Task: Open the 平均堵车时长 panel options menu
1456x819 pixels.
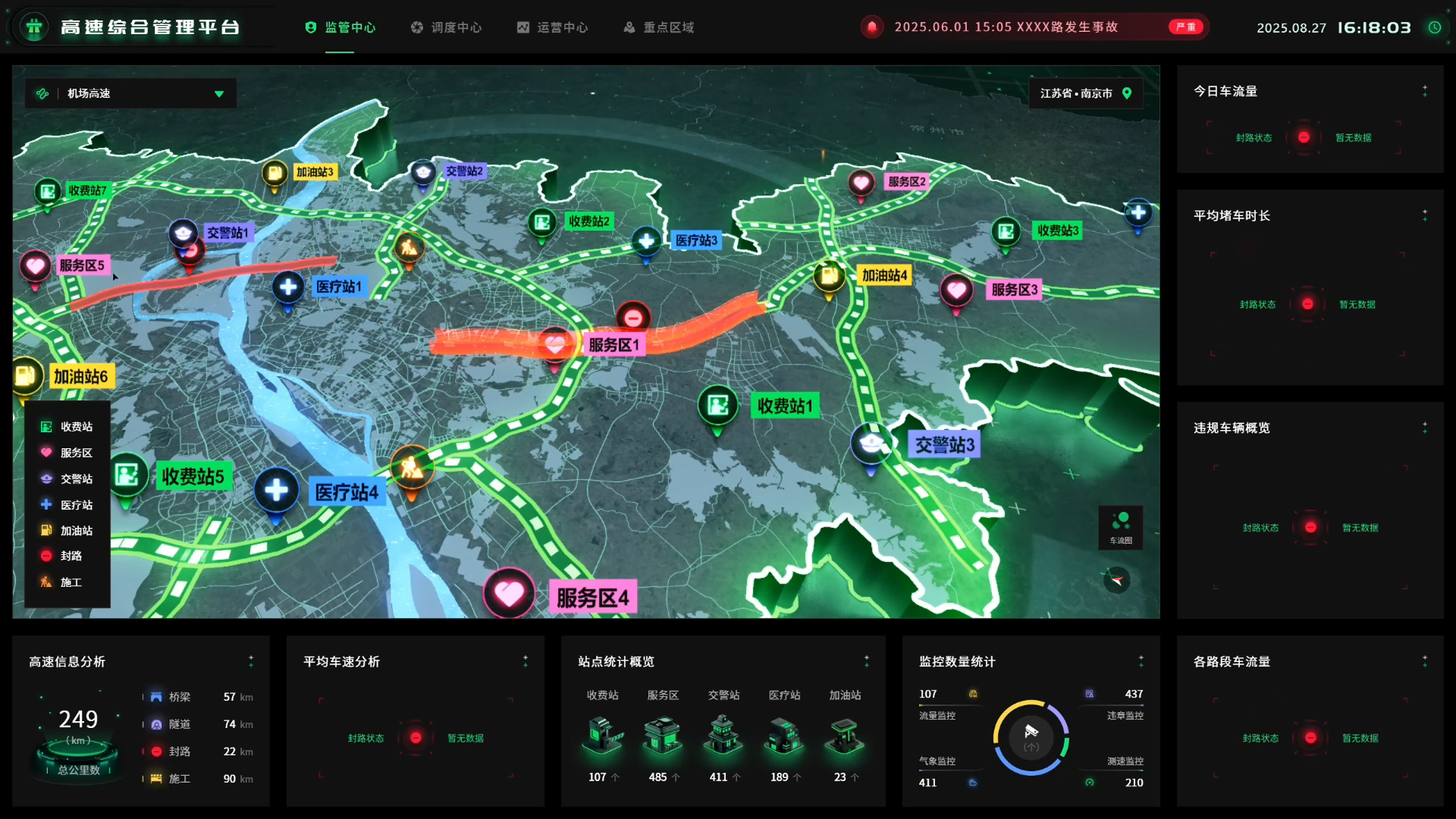Action: tap(1425, 215)
